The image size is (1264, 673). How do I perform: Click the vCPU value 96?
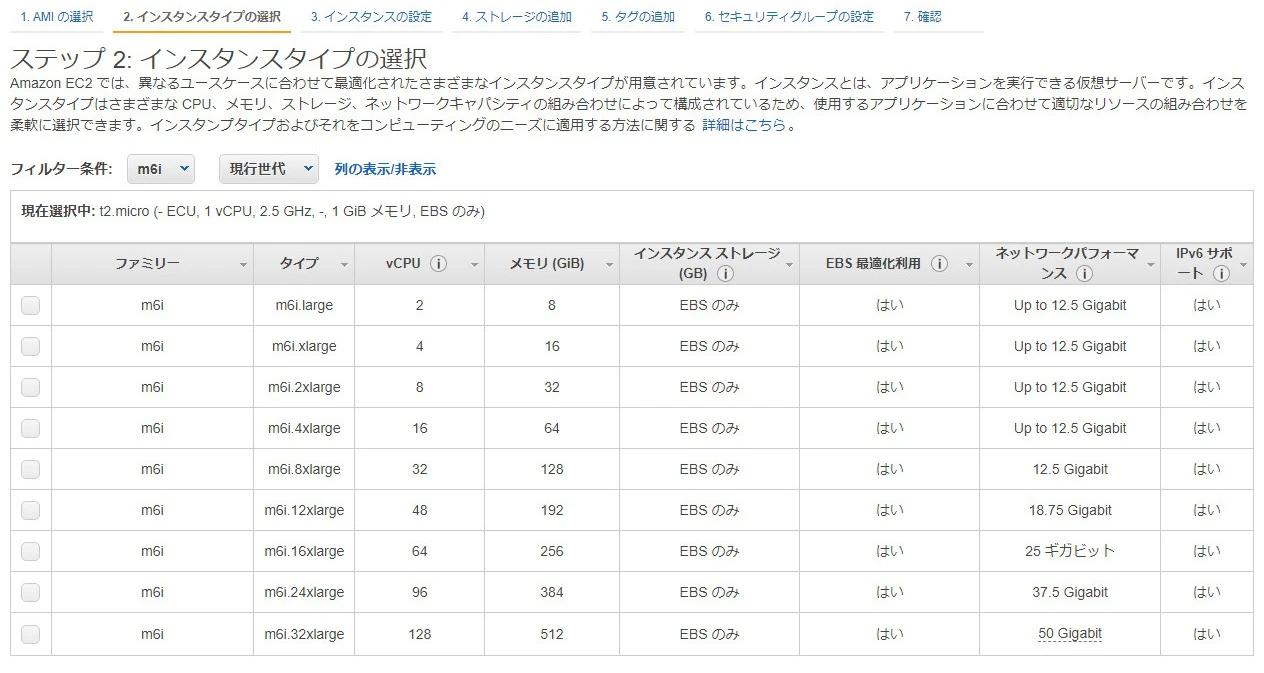pos(419,592)
